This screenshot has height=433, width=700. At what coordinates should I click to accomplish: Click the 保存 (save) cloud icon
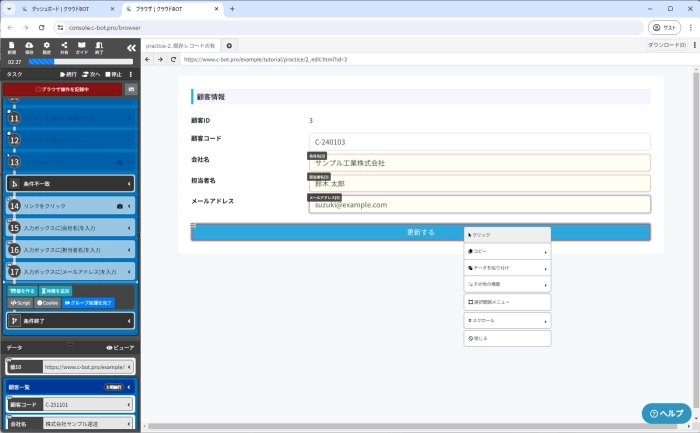coord(28,47)
